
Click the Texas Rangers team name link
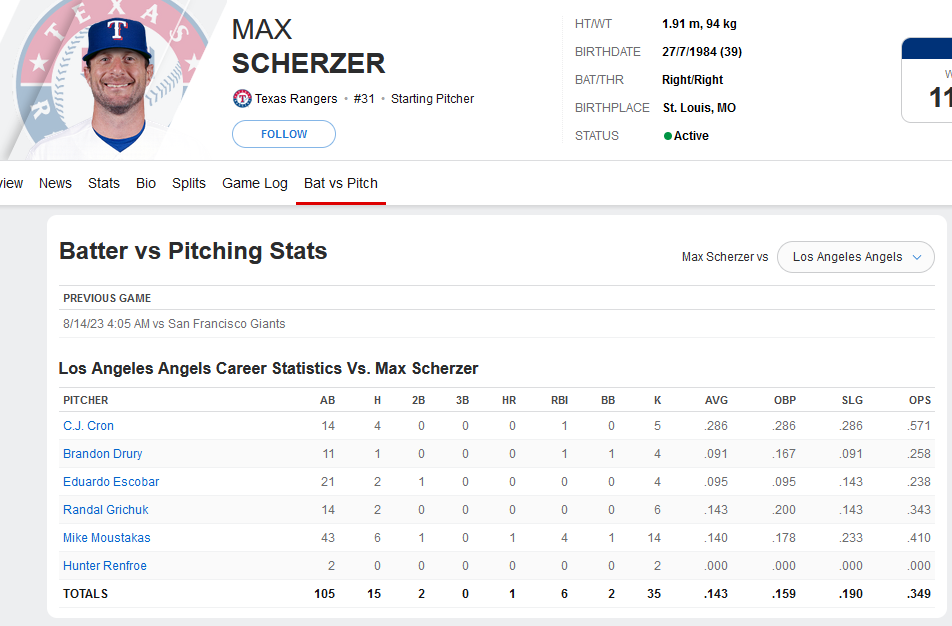coord(296,98)
